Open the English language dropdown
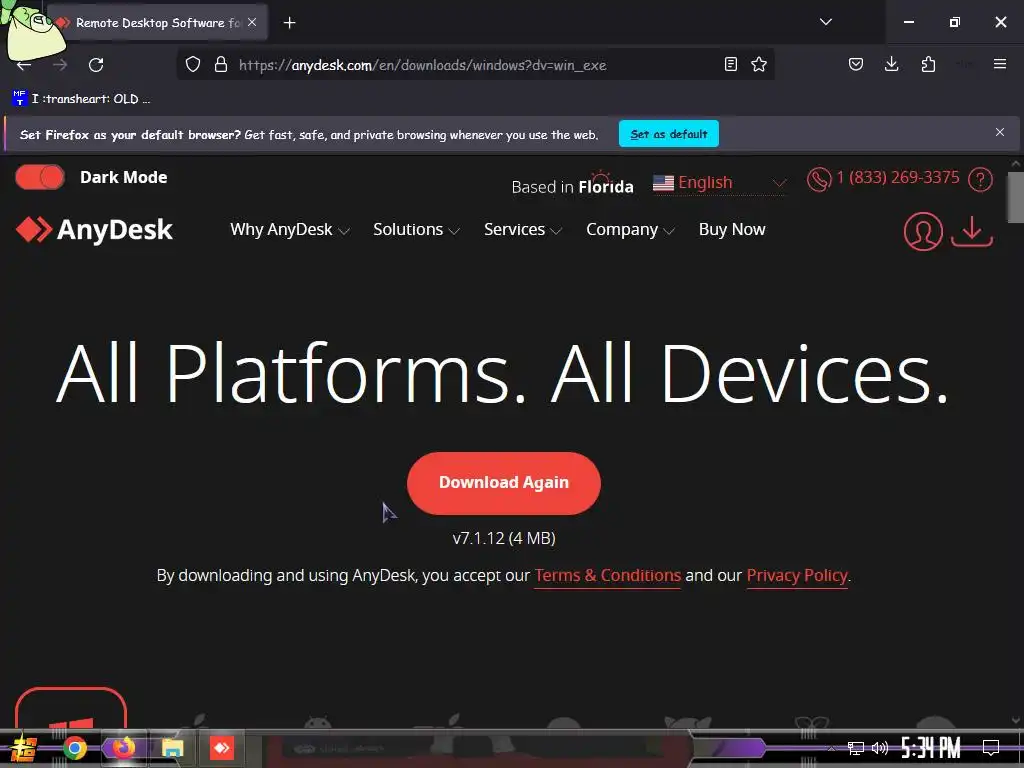Screen dimensions: 1024x768 (719, 183)
